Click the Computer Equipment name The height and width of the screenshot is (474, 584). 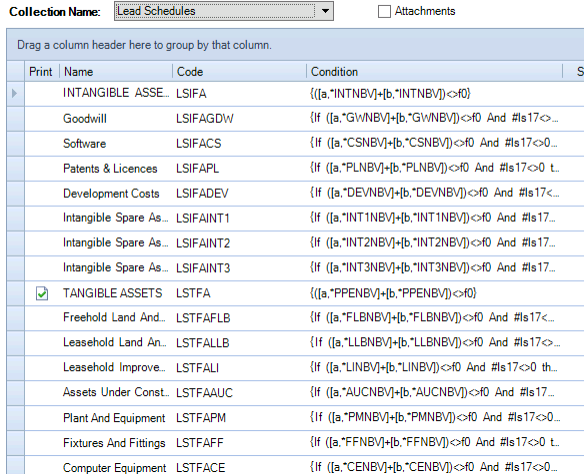(114, 468)
